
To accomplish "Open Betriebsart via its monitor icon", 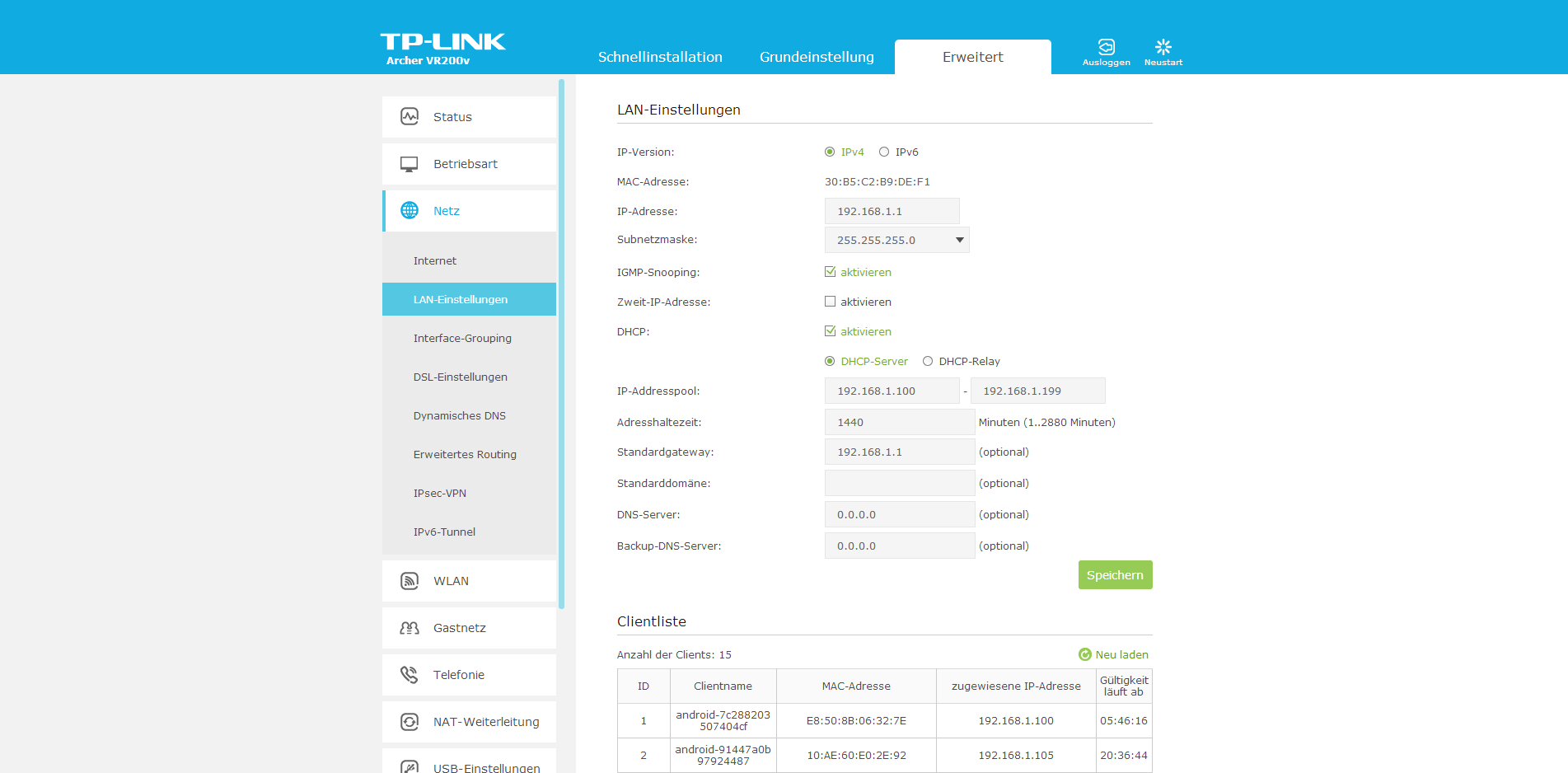I will [x=410, y=164].
